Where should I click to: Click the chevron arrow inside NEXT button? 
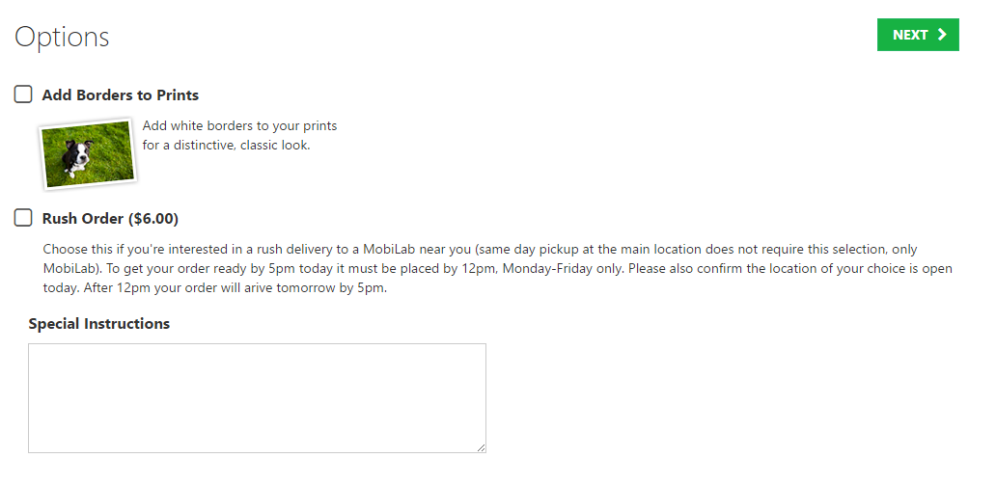click(942, 35)
